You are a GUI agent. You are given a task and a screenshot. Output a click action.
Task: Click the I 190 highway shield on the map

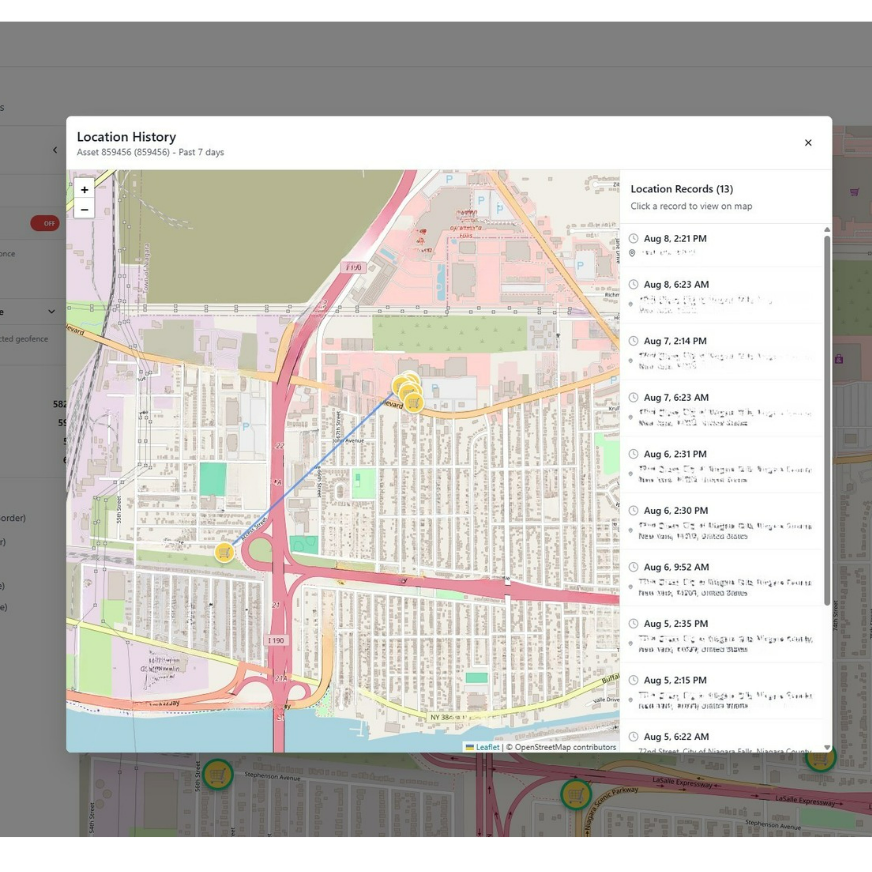[x=276, y=641]
